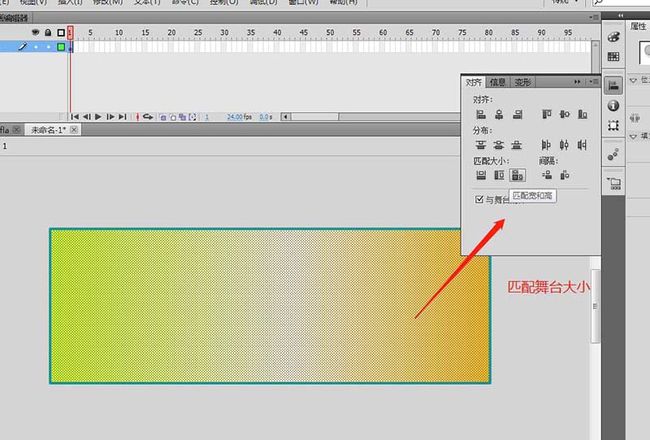Click the timeline scroll left arrow

pos(285,117)
